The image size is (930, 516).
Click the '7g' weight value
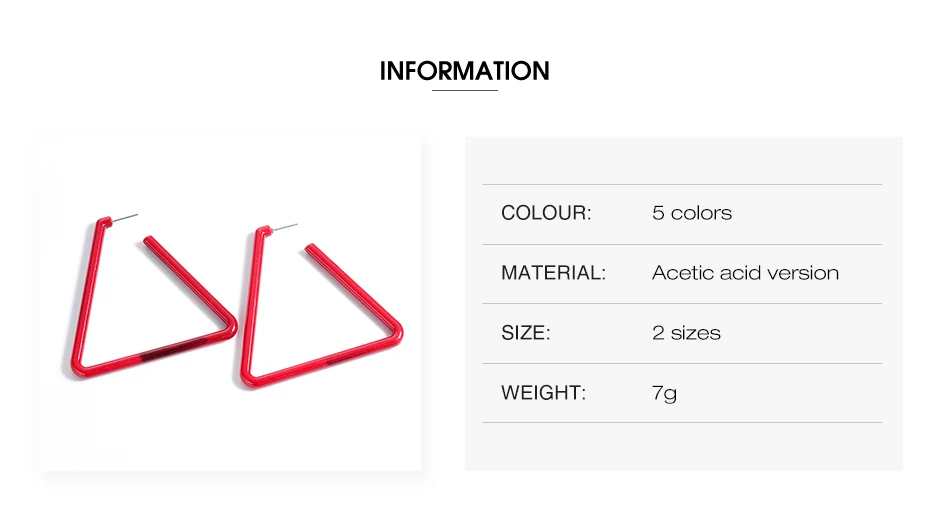[x=664, y=393]
